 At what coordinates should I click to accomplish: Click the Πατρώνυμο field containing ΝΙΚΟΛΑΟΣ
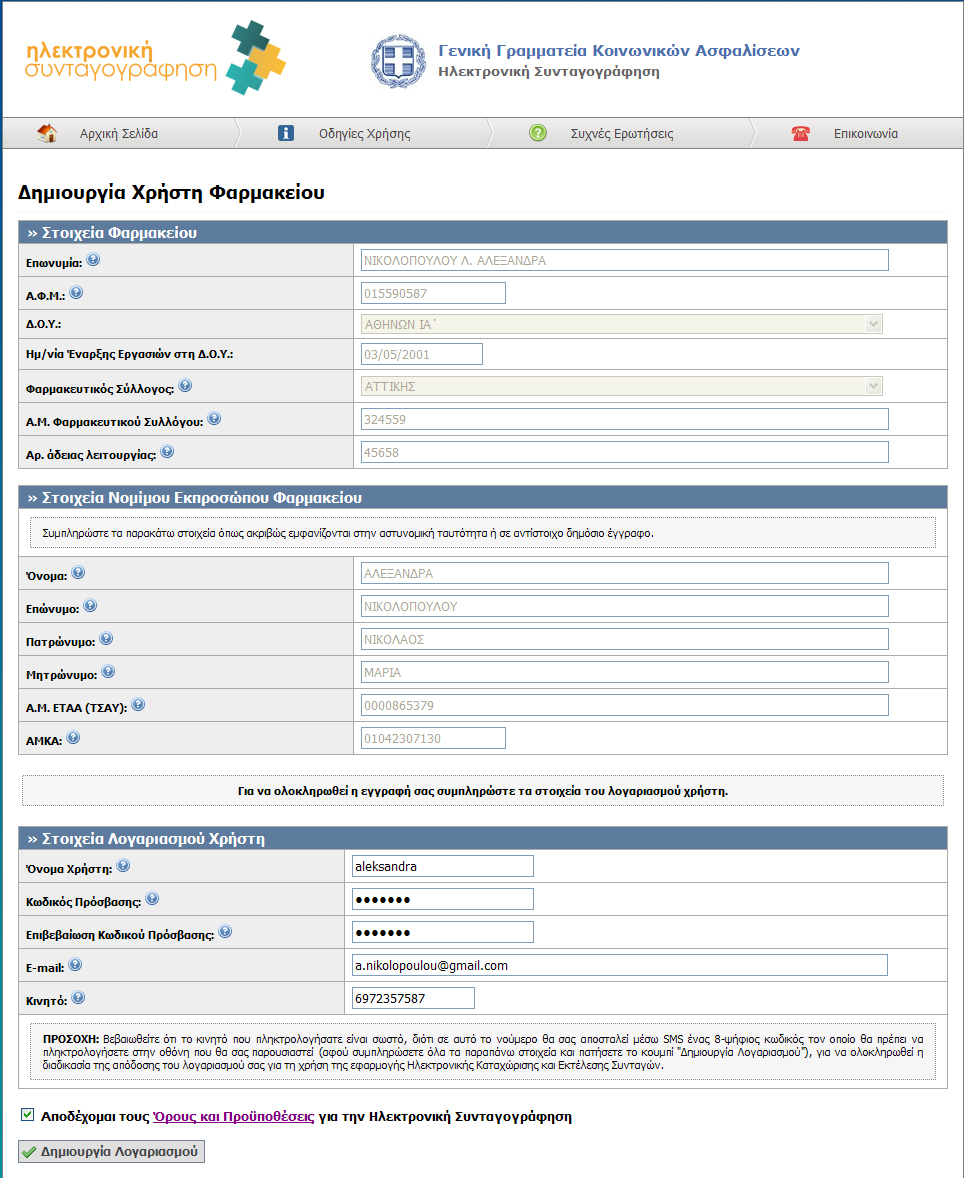click(624, 639)
